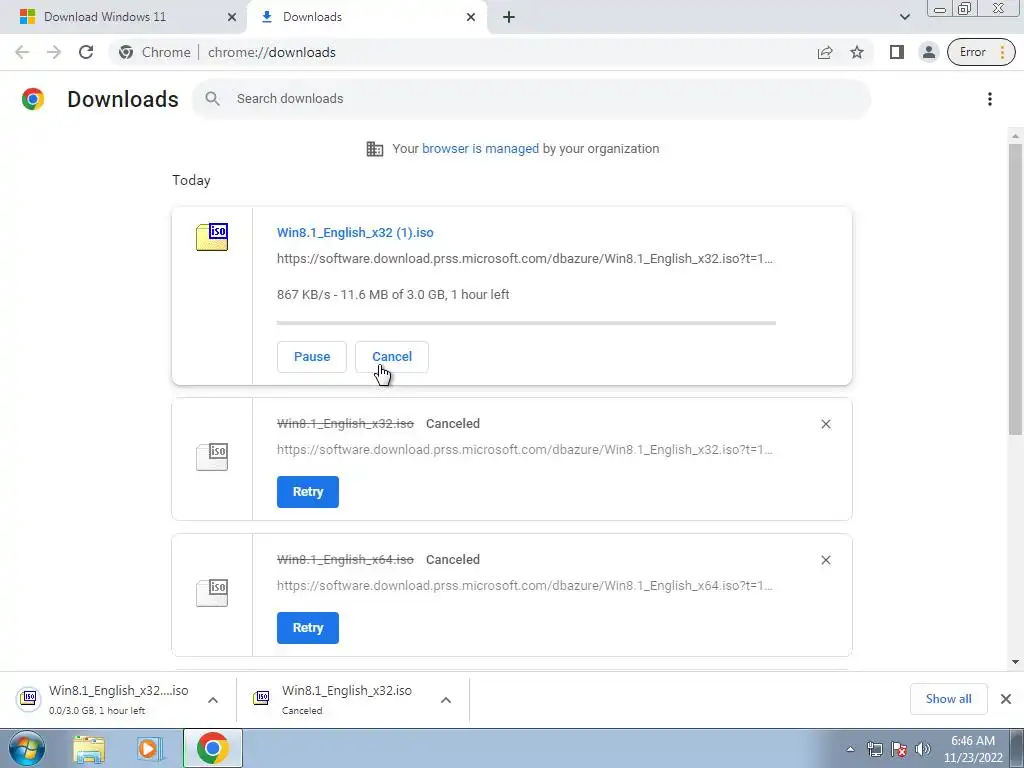Remove canceled Win8.1_English_x64.iso from list

(x=825, y=560)
